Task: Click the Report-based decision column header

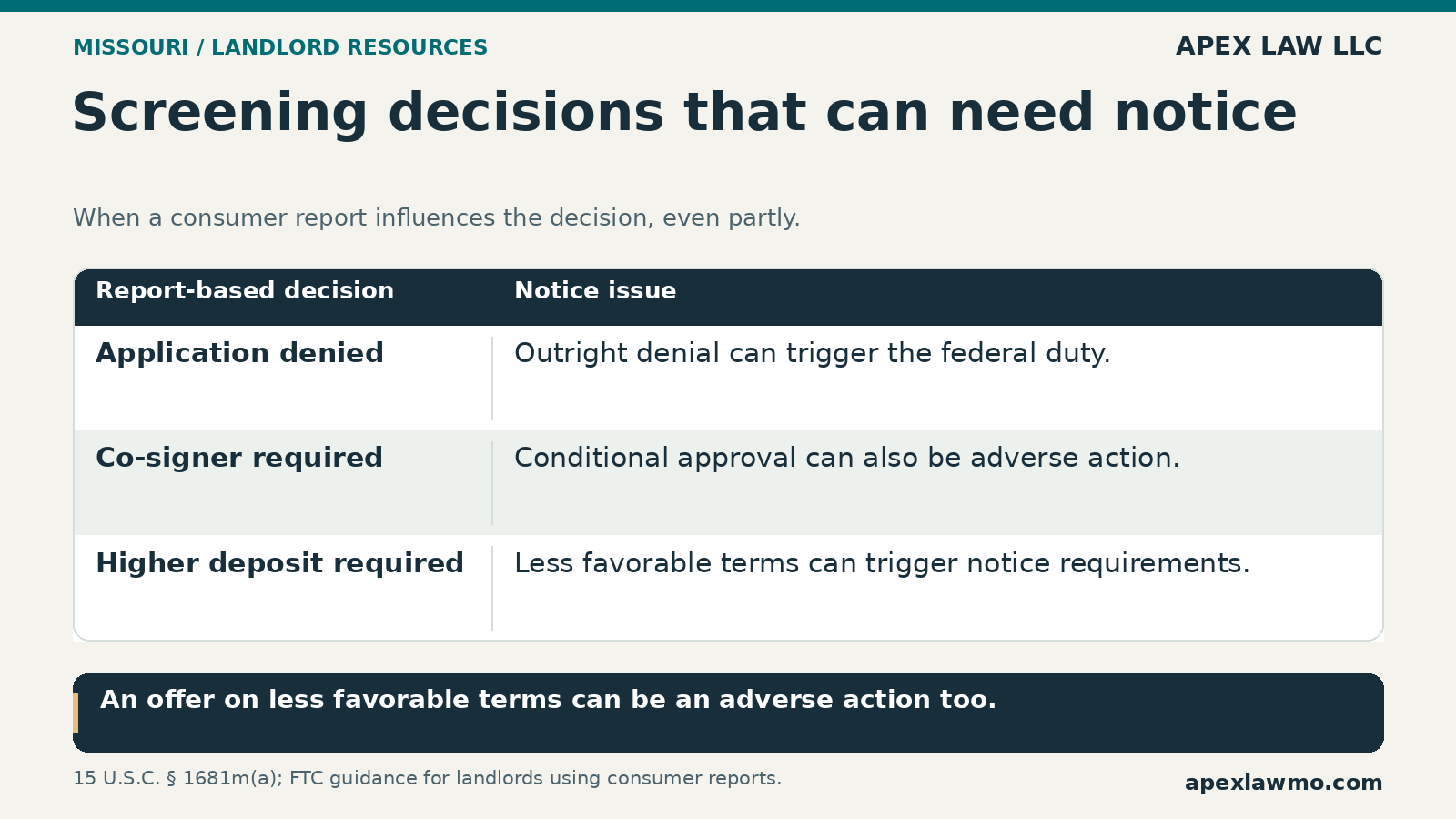Action: pyautogui.click(x=245, y=291)
